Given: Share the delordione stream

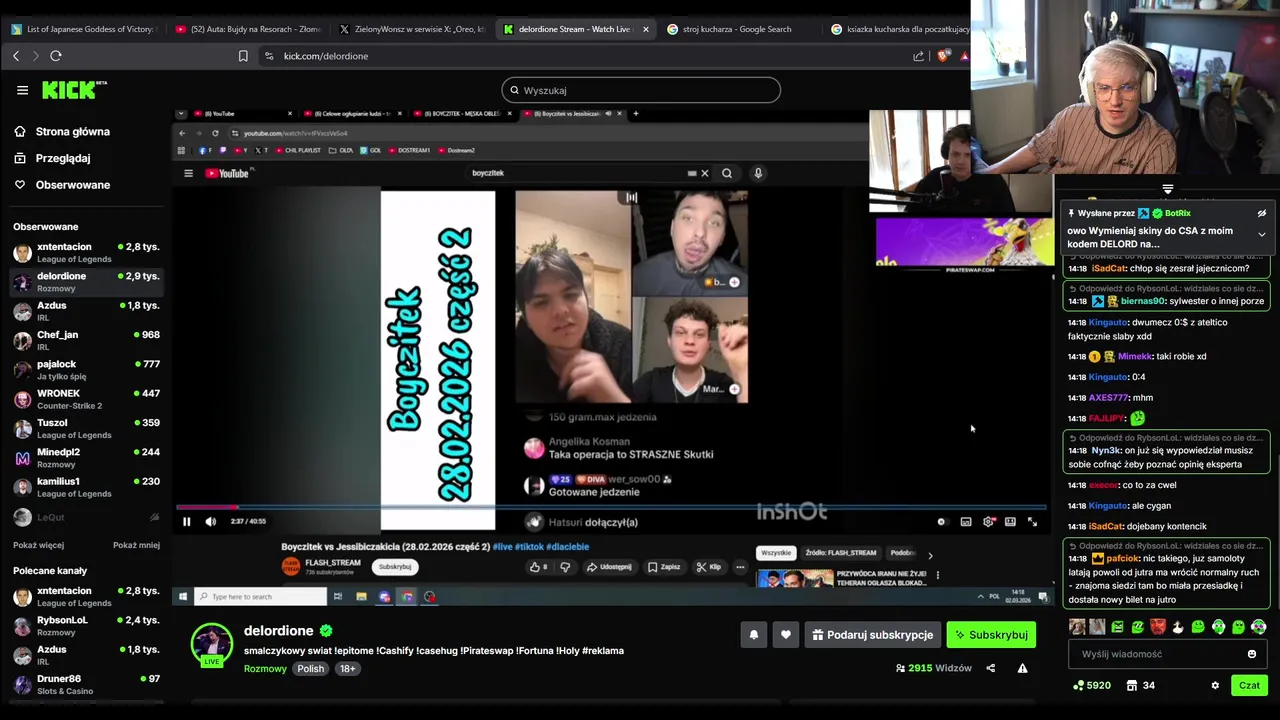Looking at the screenshot, I should [991, 668].
